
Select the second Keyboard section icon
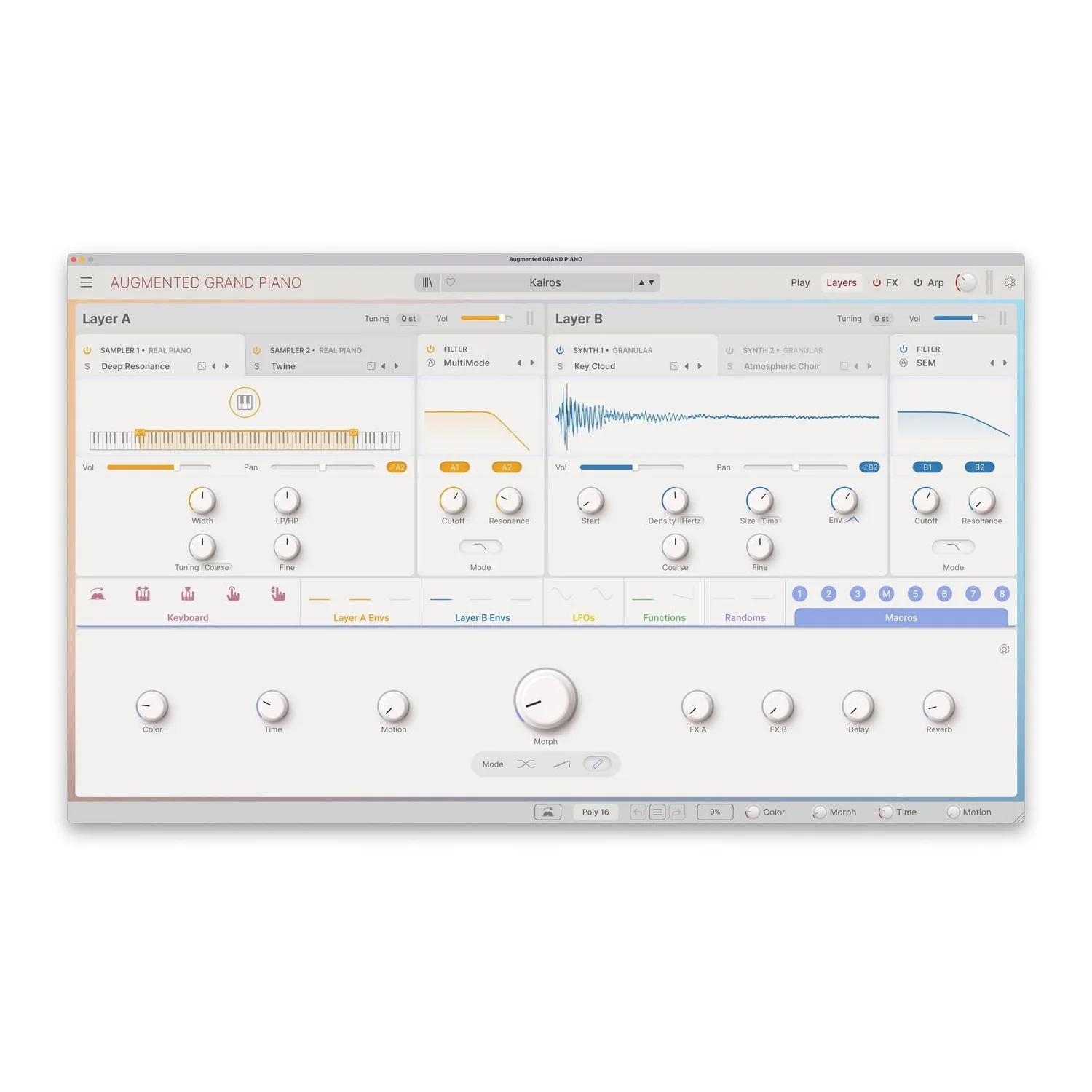(x=143, y=594)
